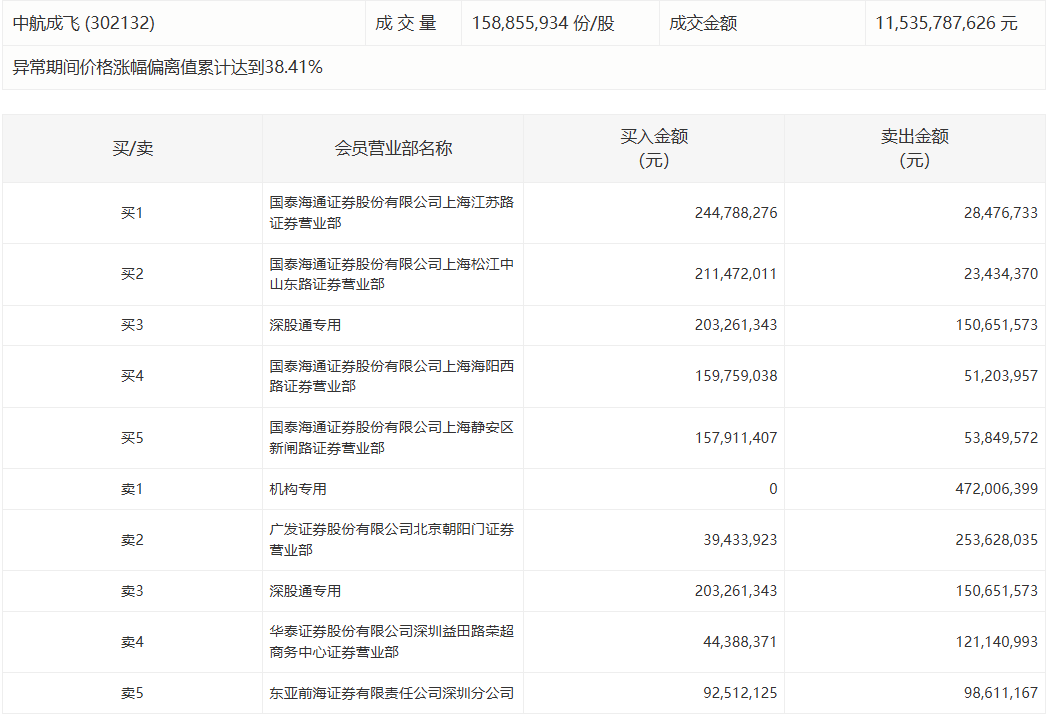Click the 买/卖 column header
The width and height of the screenshot is (1053, 721).
click(132, 148)
